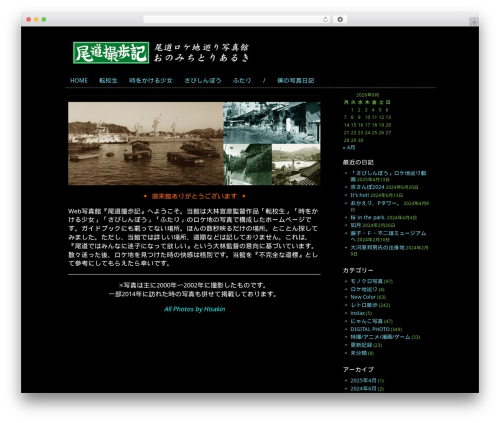The width and height of the screenshot is (500, 423).
Task: Open post 藤子・F・不二雄ミュージアムへ
Action: [388, 236]
